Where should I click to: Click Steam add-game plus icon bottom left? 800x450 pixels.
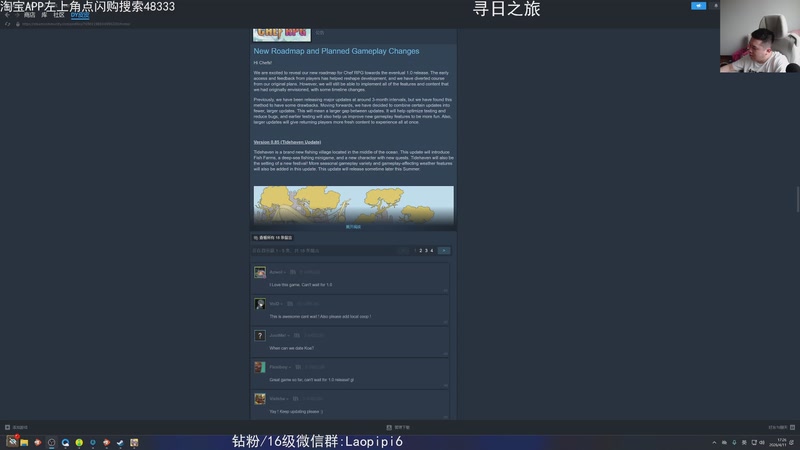click(x=7, y=428)
